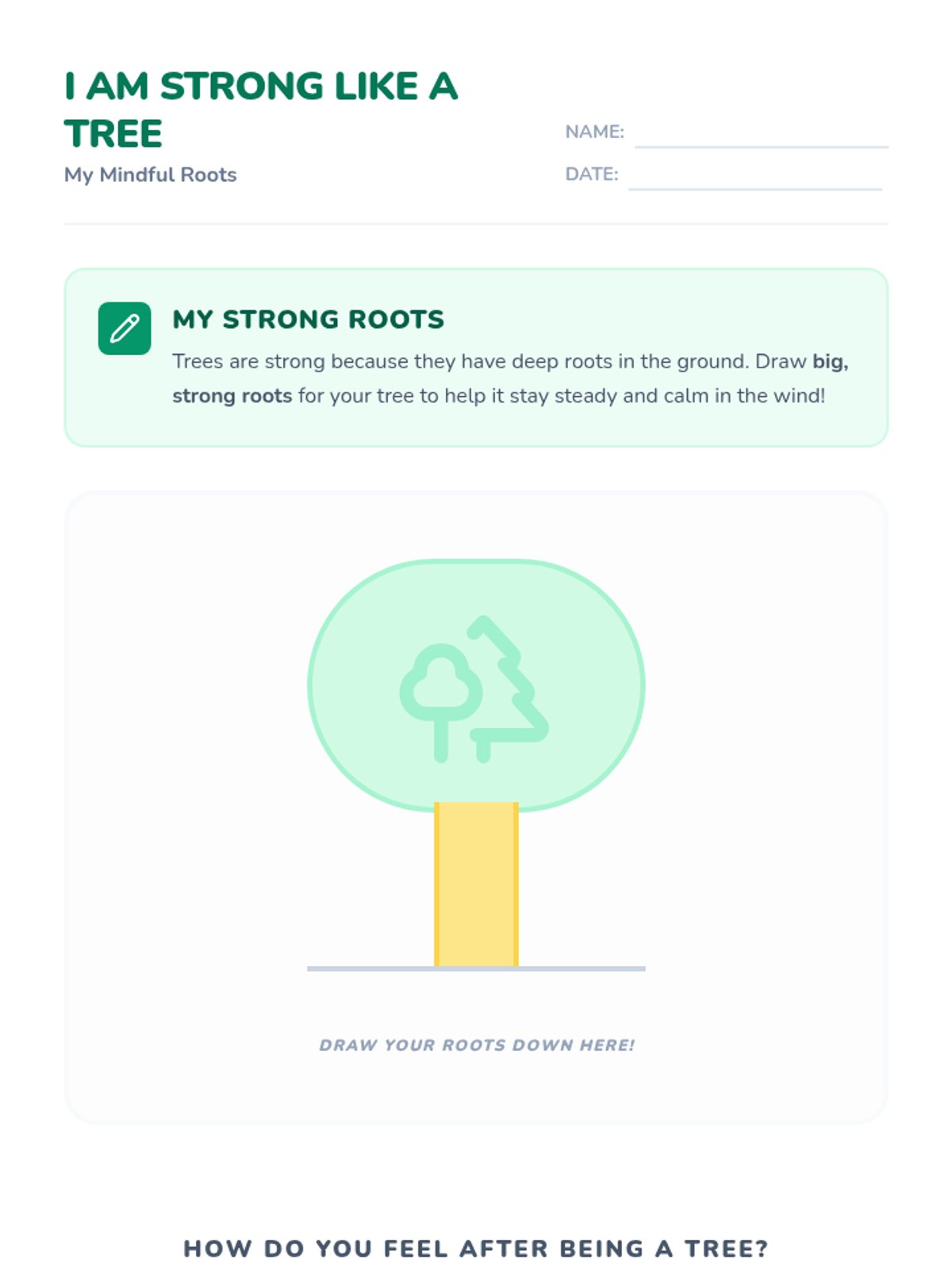
Task: Click the "MY STRONG ROOTS" heading
Action: [x=309, y=319]
